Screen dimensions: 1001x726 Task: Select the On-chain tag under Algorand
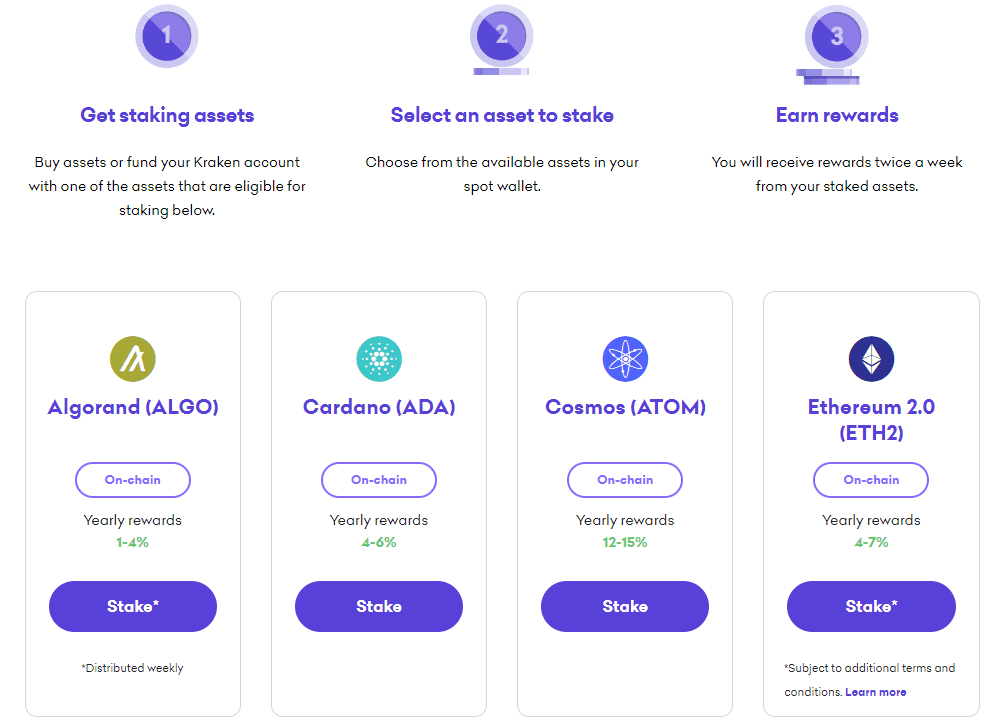coord(133,480)
